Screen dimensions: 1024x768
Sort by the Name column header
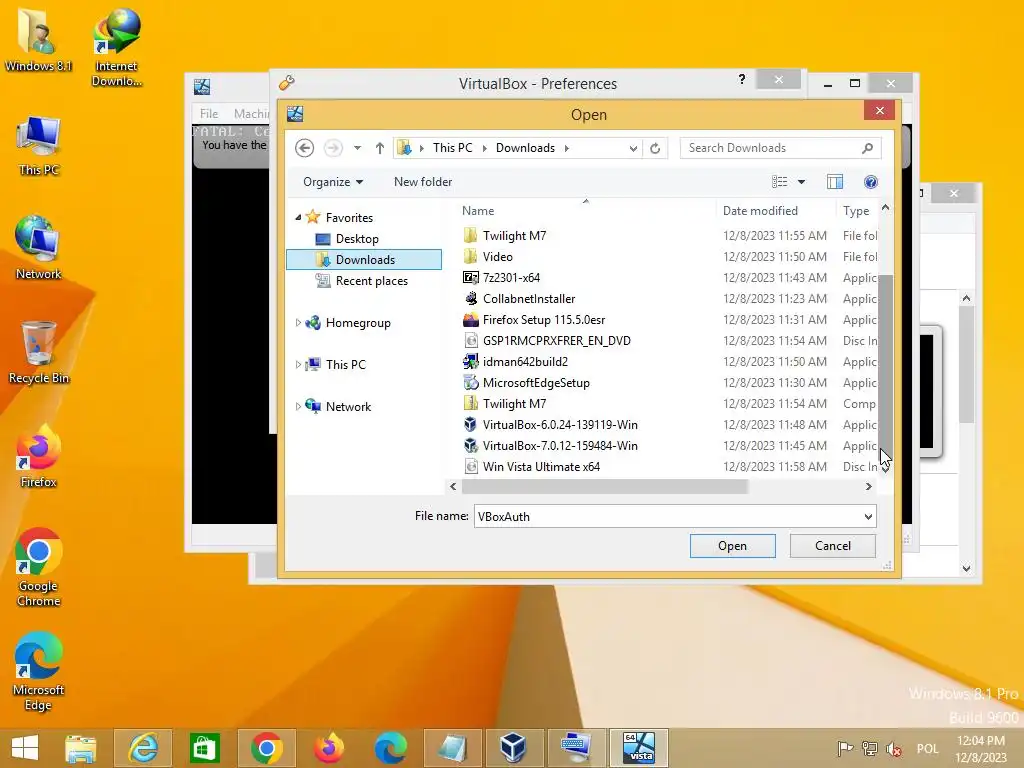click(x=477, y=211)
